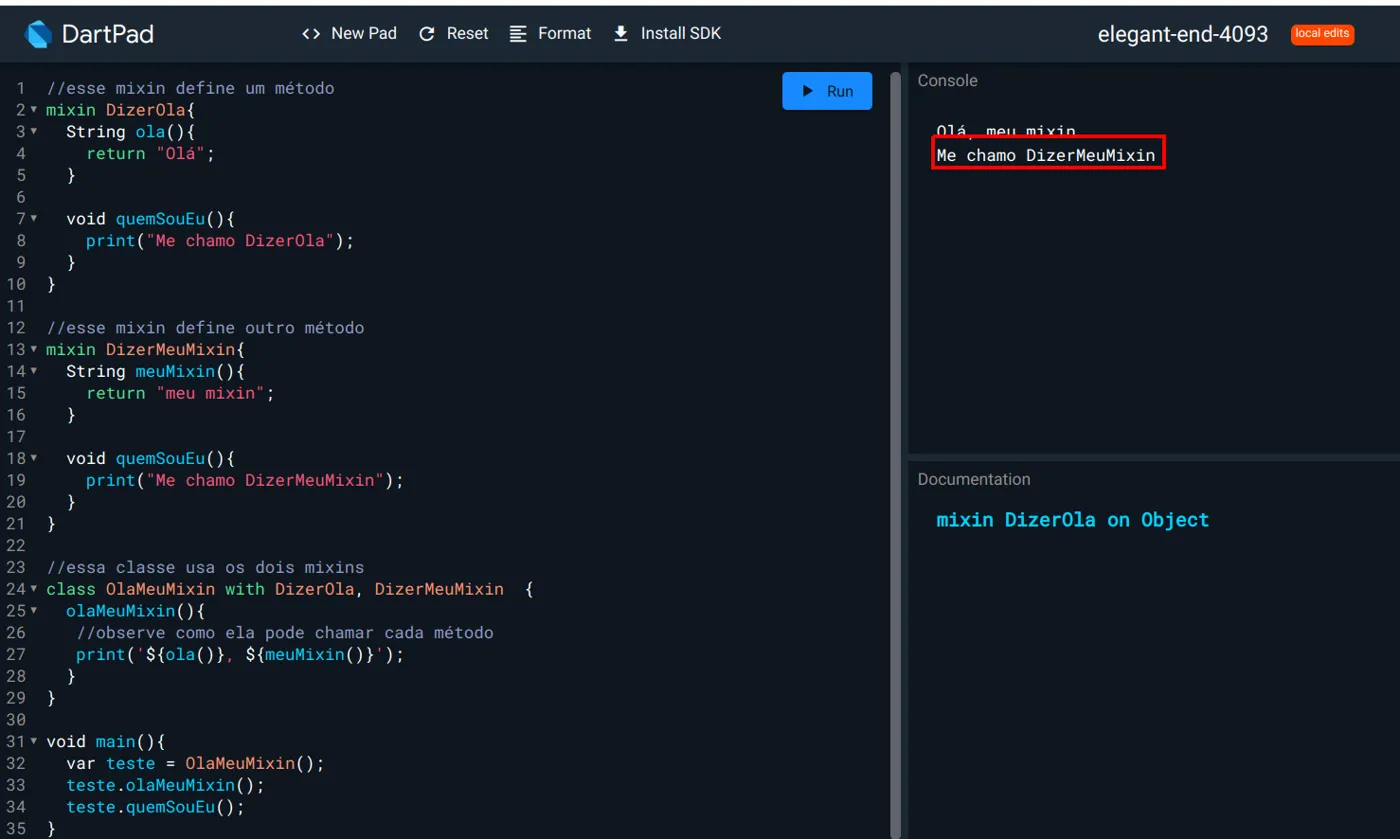Image resolution: width=1400 pixels, height=839 pixels.
Task: Click Install SDK in the header
Action: click(666, 34)
